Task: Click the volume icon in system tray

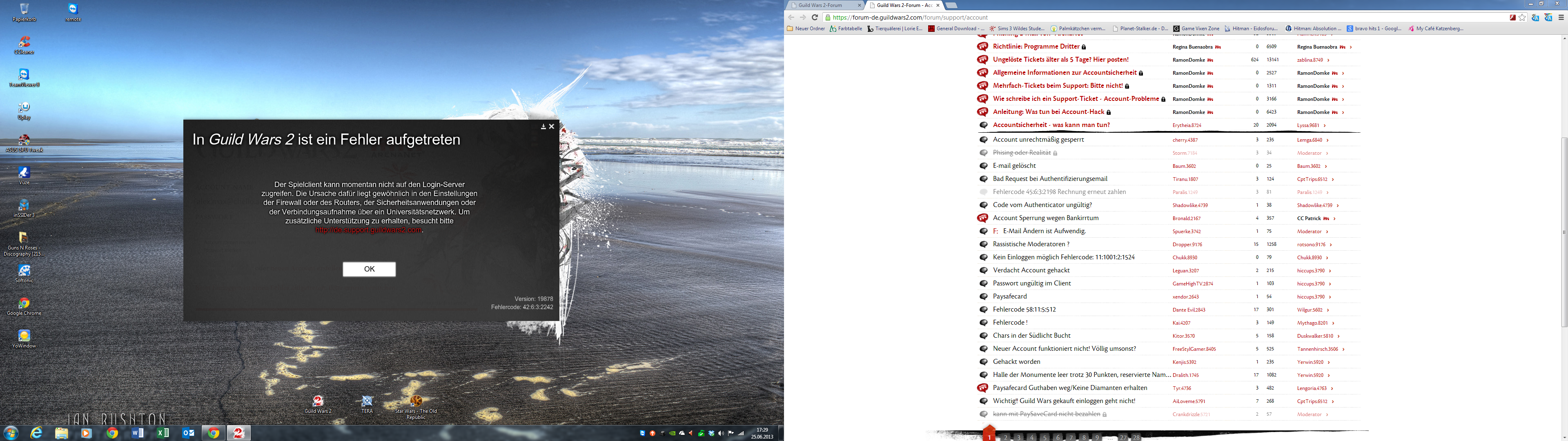Action: click(721, 433)
